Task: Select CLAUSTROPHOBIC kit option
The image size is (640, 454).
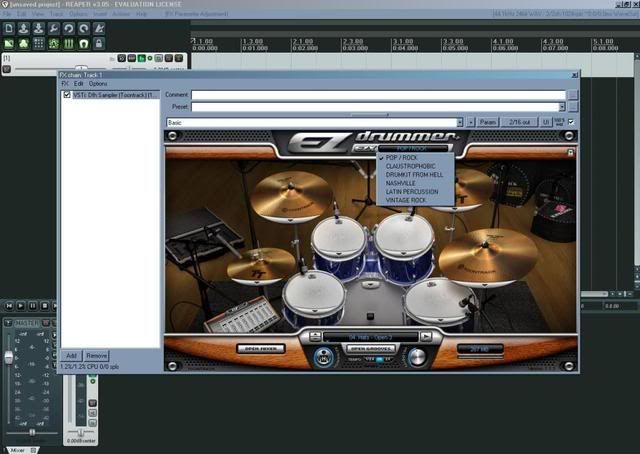Action: (x=415, y=166)
